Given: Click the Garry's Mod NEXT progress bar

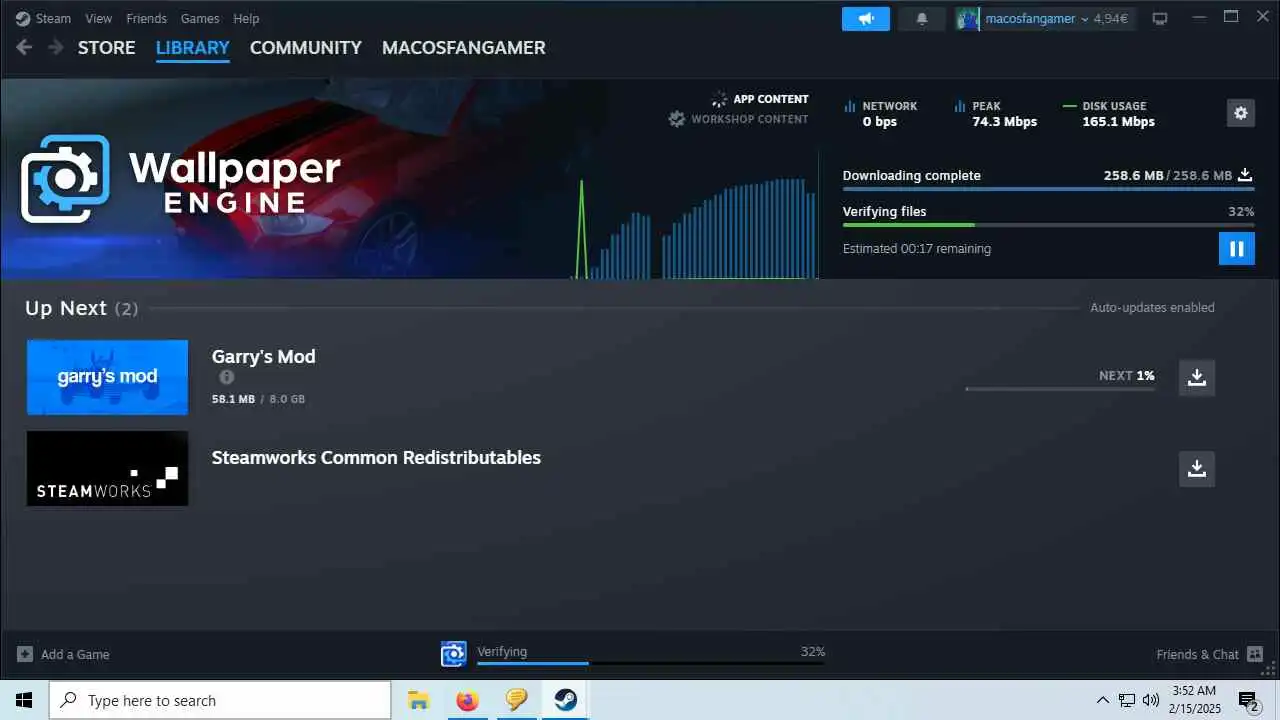Looking at the screenshot, I should (1060, 388).
